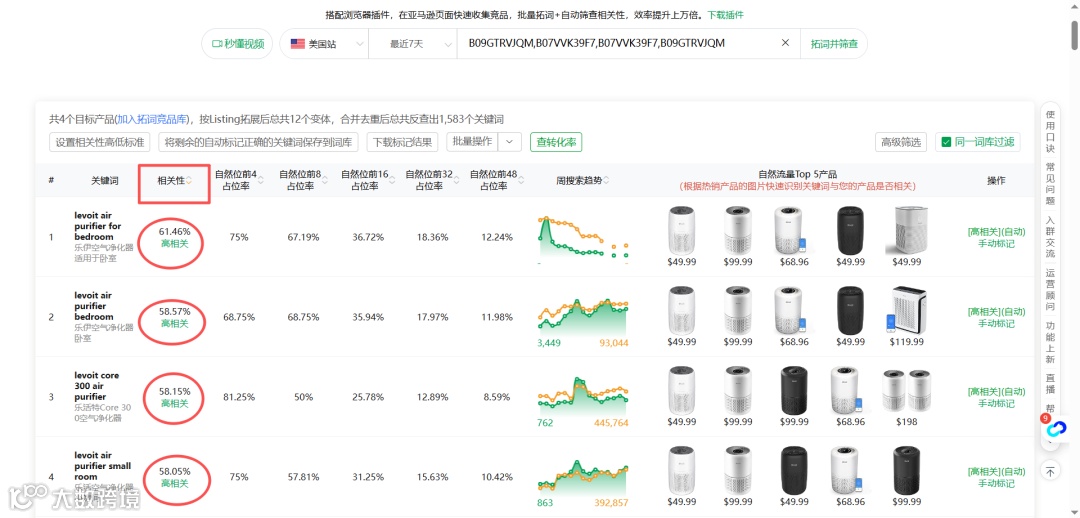Click the 拓词并筛查 button
Screen dimensions: 1080x518
tap(834, 43)
